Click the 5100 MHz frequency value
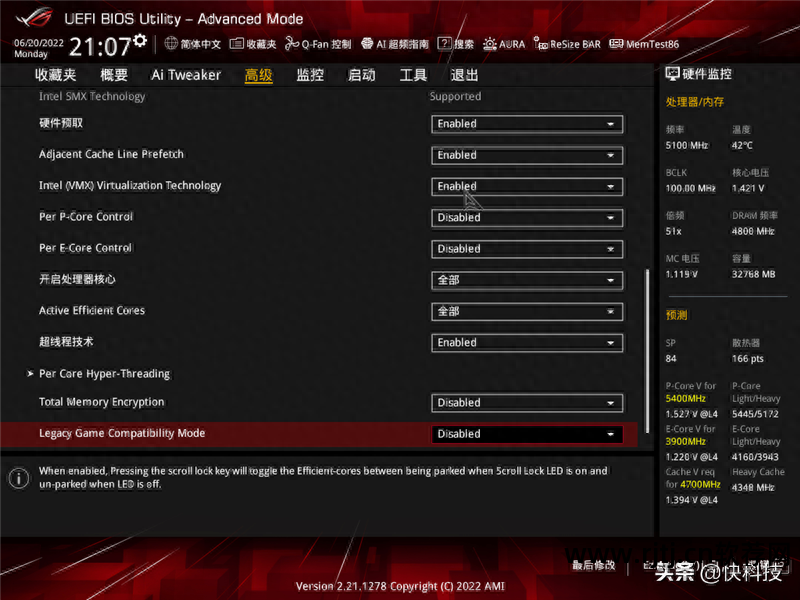The width and height of the screenshot is (800, 600). coord(687,145)
